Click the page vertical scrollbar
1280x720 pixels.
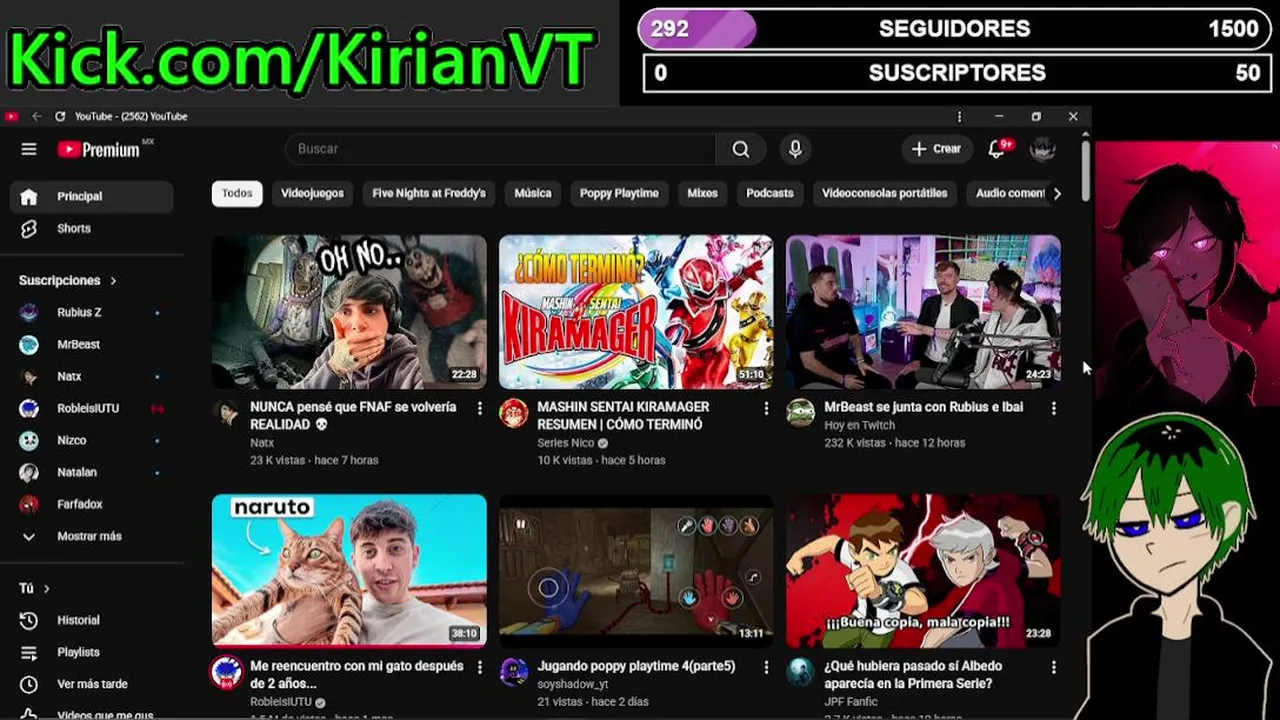click(1085, 172)
